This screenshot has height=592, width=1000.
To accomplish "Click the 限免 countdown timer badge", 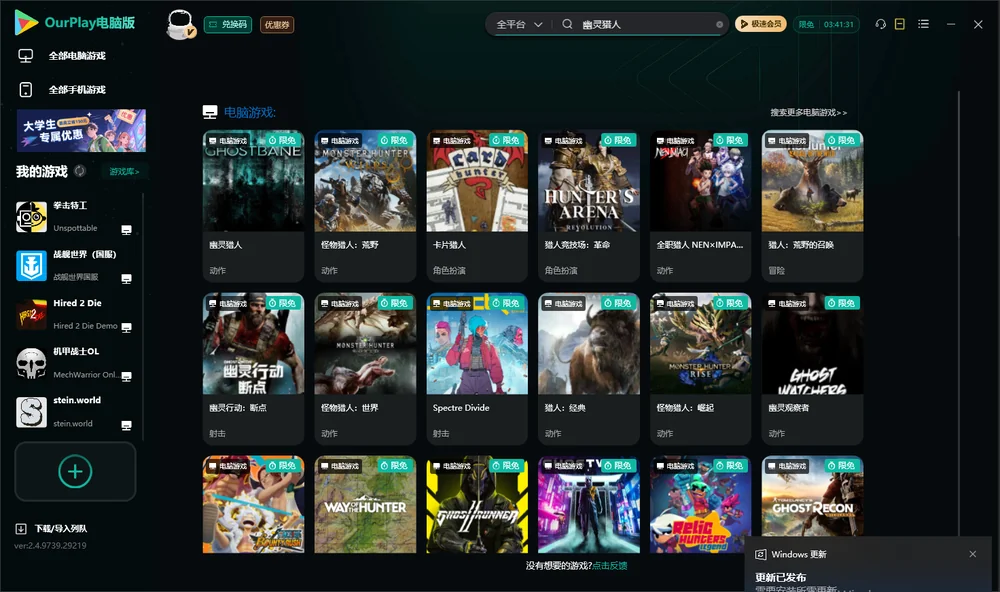I will click(826, 24).
